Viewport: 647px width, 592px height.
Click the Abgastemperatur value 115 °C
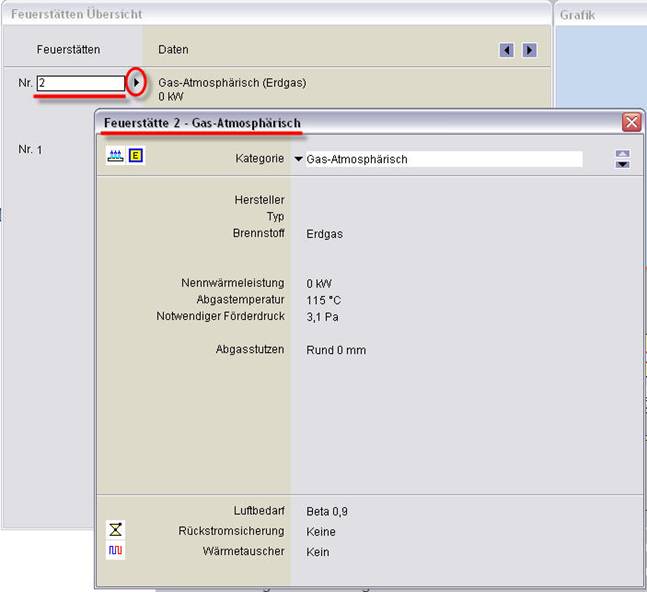pyautogui.click(x=325, y=300)
